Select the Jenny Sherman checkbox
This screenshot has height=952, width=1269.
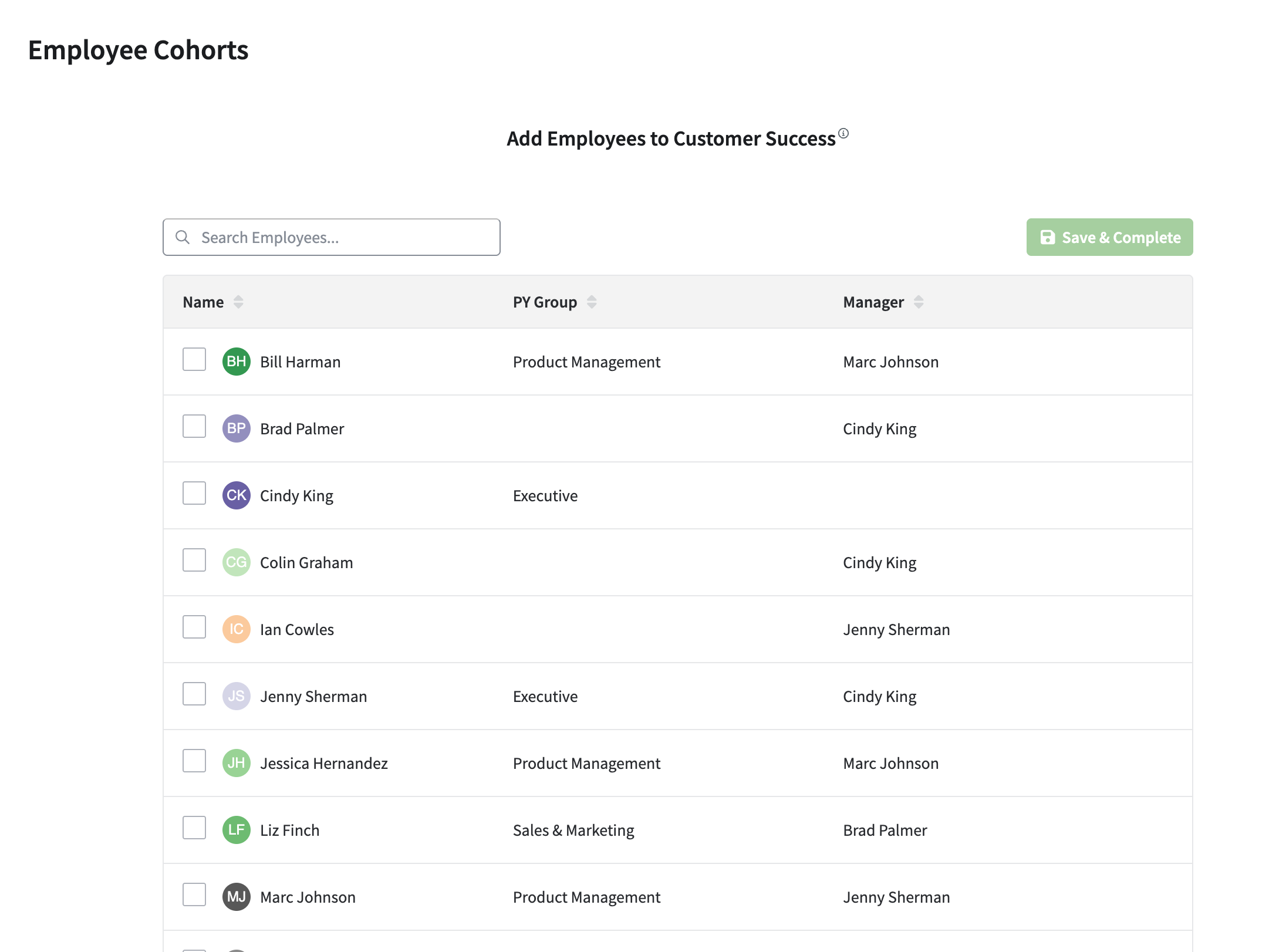click(194, 694)
